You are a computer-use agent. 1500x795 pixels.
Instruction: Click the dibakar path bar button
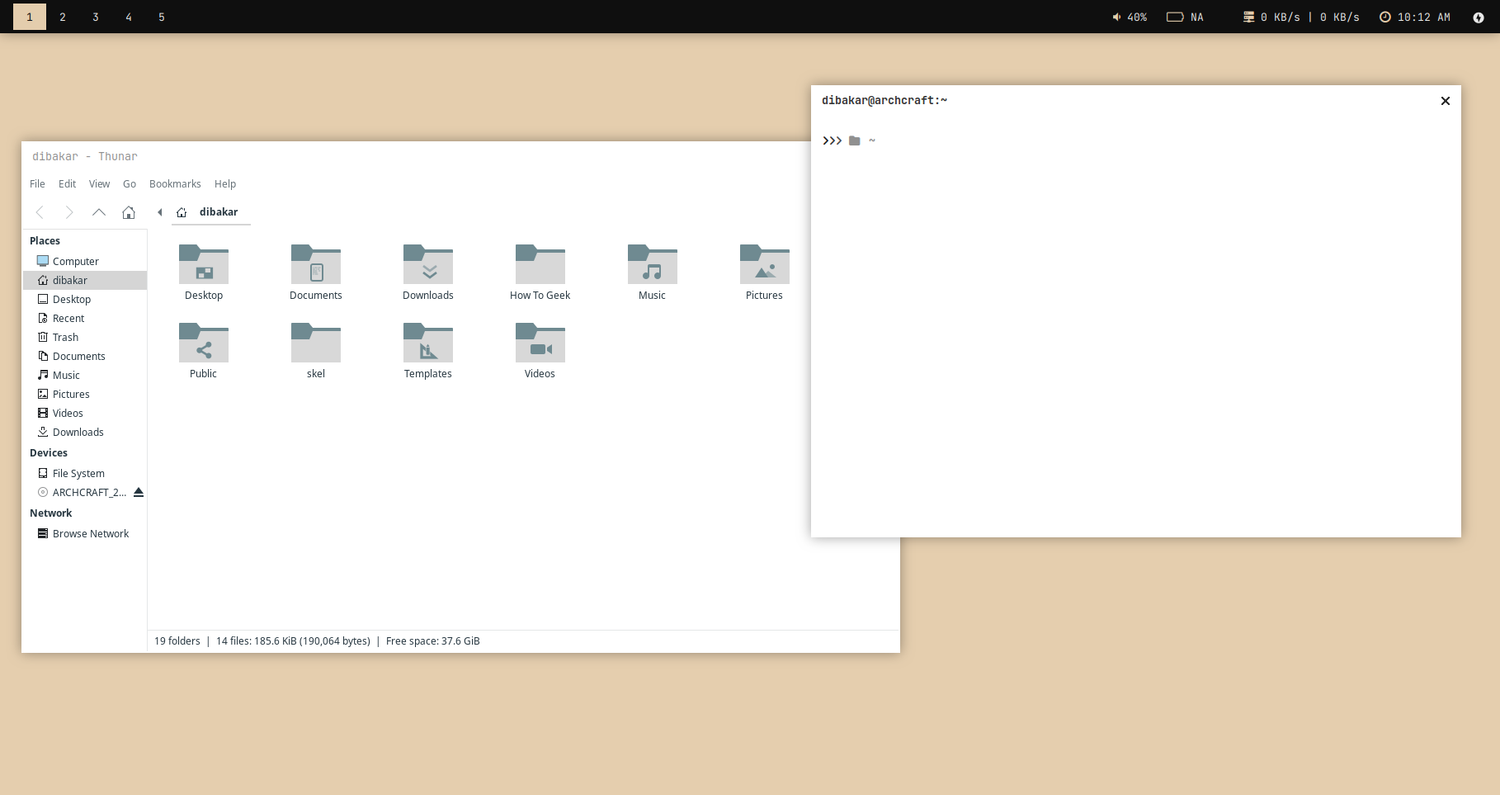click(211, 212)
